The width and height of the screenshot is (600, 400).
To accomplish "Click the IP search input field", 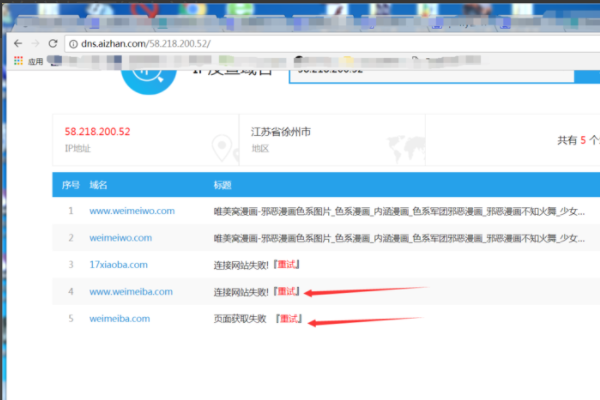I will 431,76.
